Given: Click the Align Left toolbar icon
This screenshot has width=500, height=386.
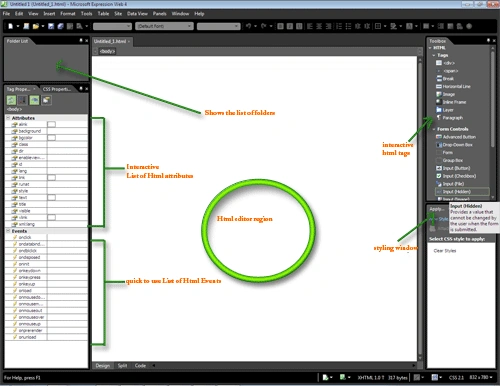Looking at the screenshot, I should pos(310,26).
